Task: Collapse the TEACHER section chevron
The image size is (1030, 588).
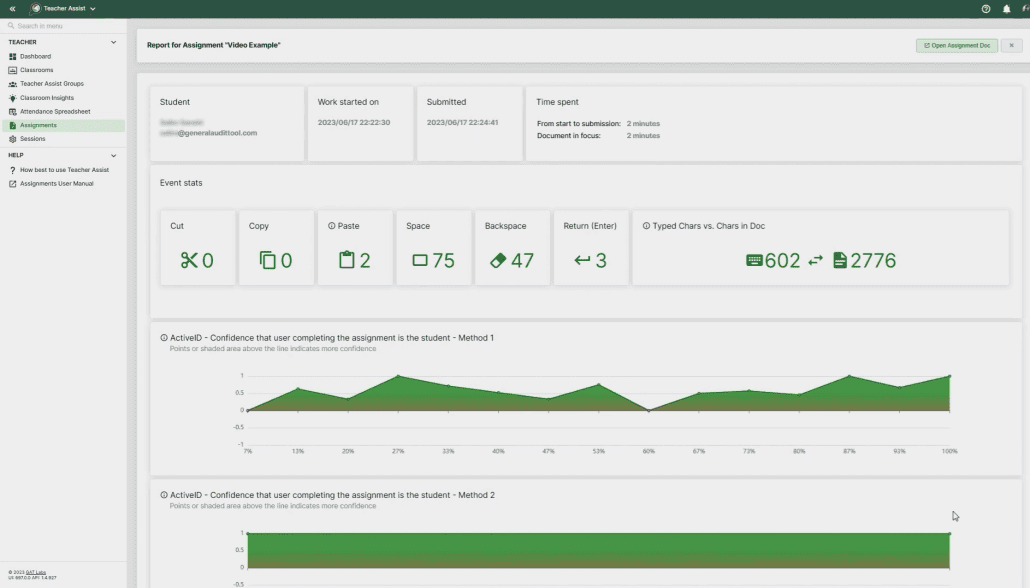Action: tap(113, 42)
